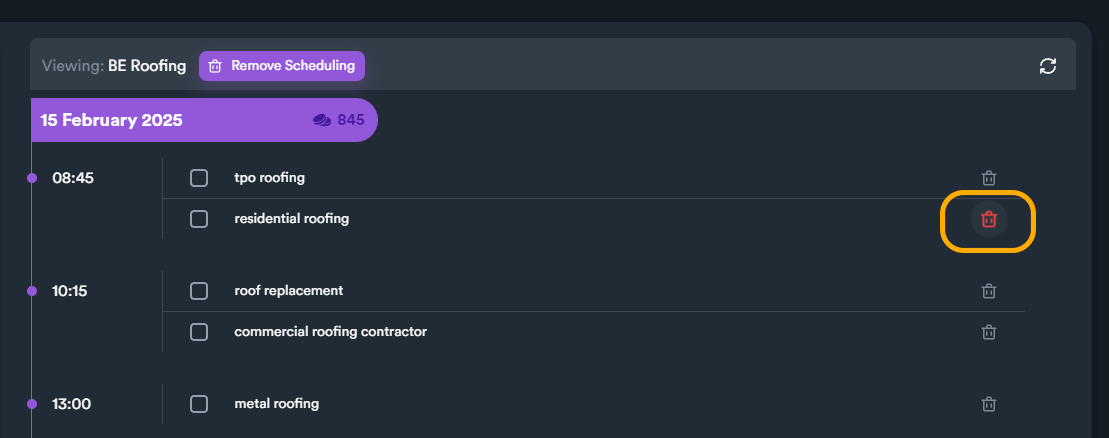Click the red trash icon for residential roofing
The width and height of the screenshot is (1109, 438).
coord(989,219)
